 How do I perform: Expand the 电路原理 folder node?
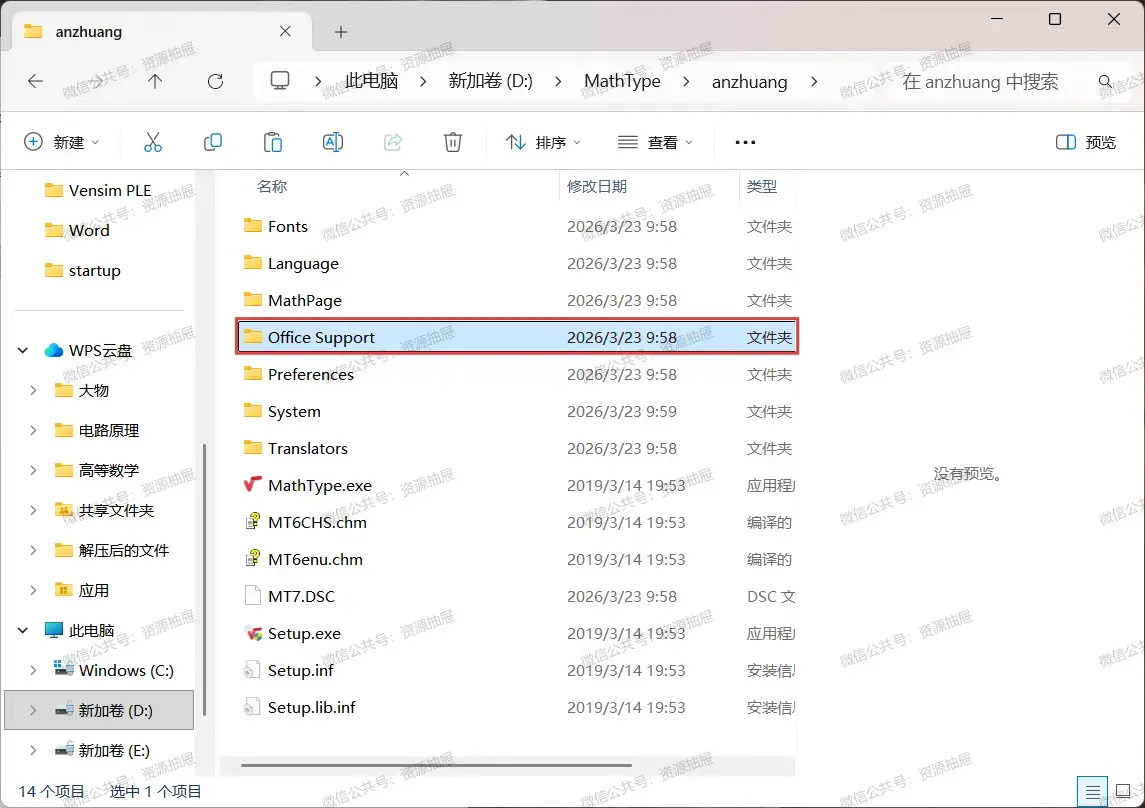[33, 430]
